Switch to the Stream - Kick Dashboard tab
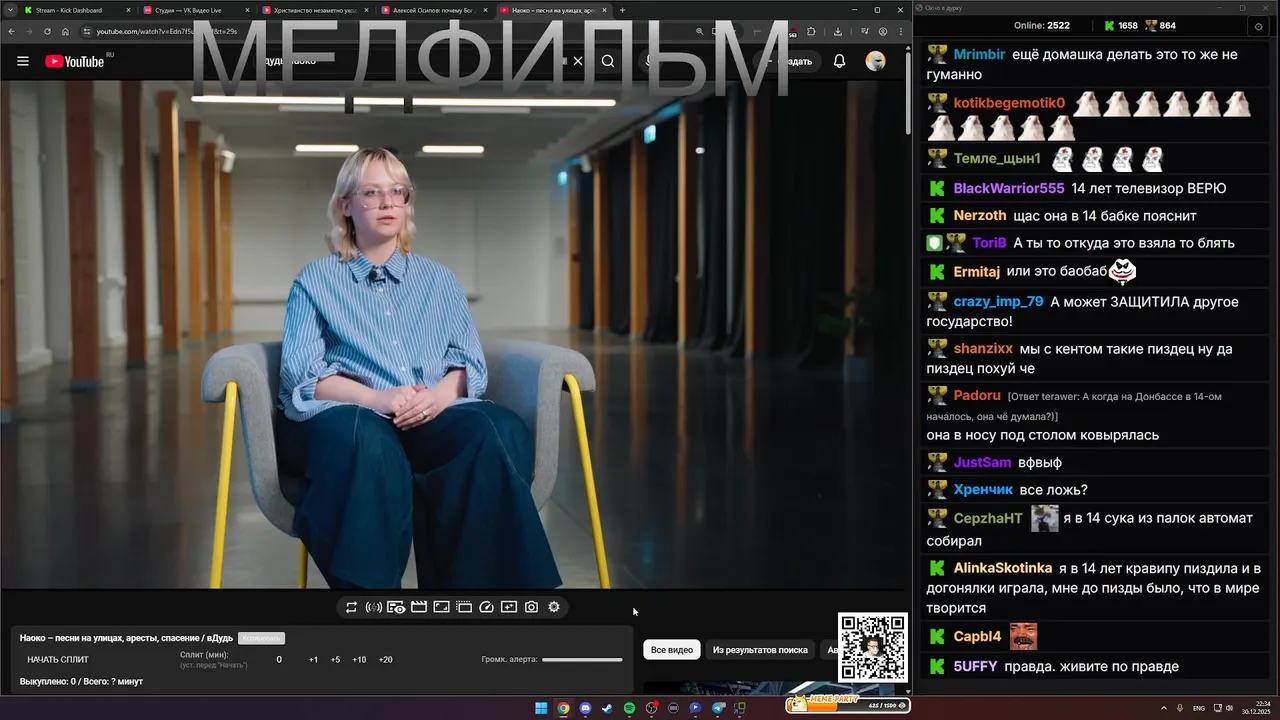The height and width of the screenshot is (720, 1280). pos(78,10)
